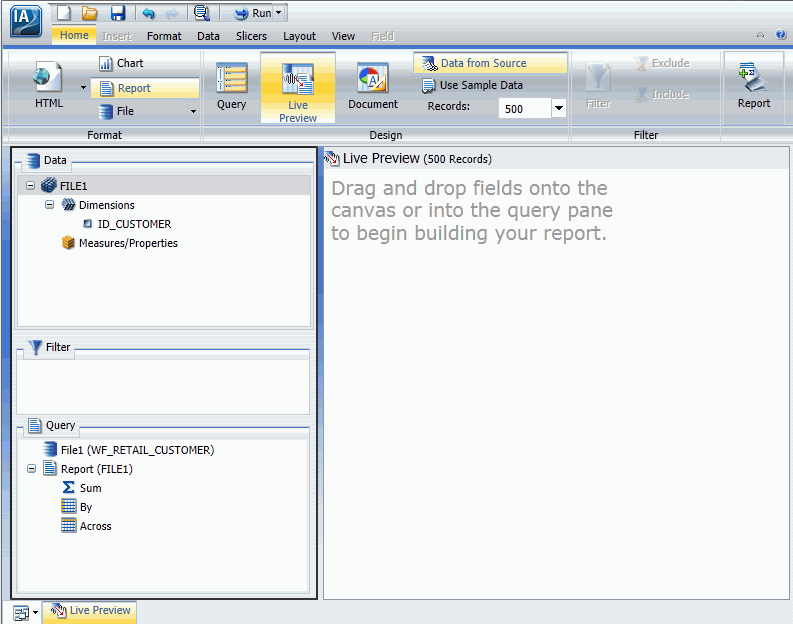Open the Slicers ribbon tab
The height and width of the screenshot is (624, 793).
[251, 36]
